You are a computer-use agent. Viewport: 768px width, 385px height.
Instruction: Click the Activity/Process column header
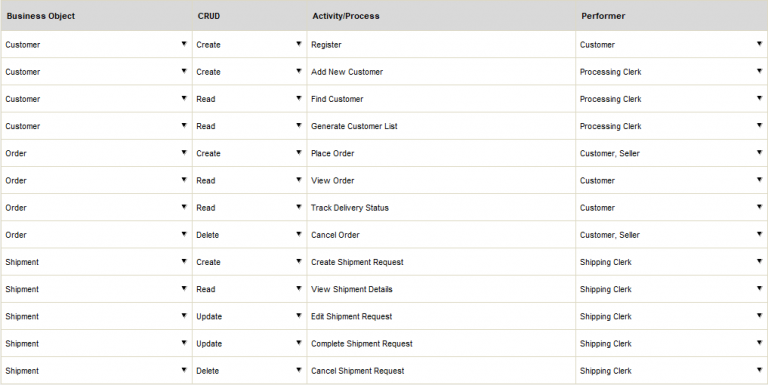point(346,16)
